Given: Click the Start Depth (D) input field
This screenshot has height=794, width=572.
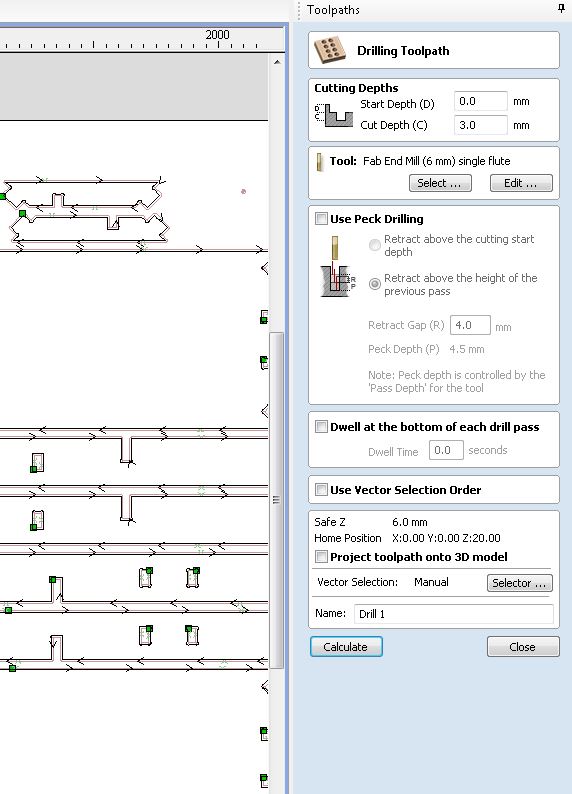Looking at the screenshot, I should (480, 101).
